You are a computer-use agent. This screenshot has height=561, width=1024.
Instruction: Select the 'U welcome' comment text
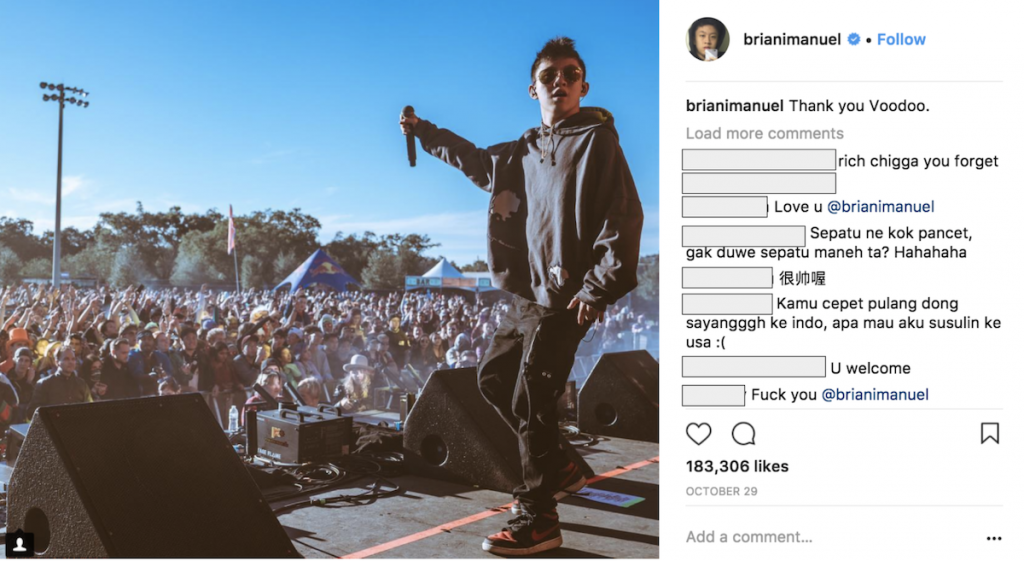click(x=871, y=368)
